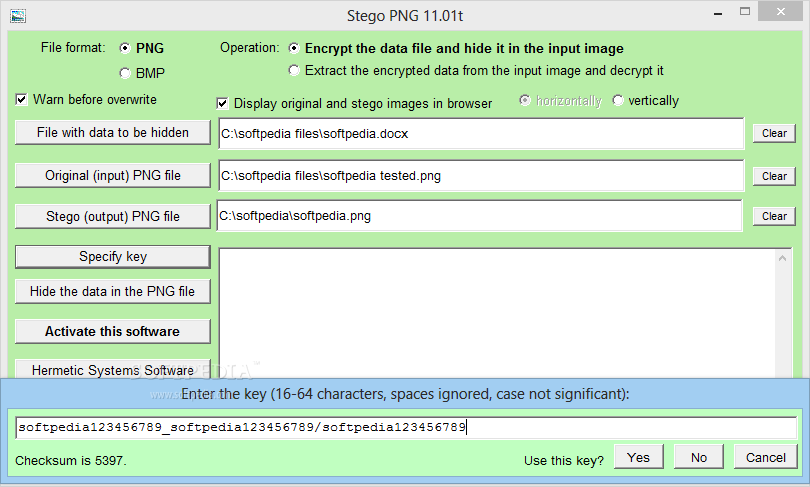This screenshot has height=487, width=810.
Task: Click the input PNG path field
Action: 481,176
